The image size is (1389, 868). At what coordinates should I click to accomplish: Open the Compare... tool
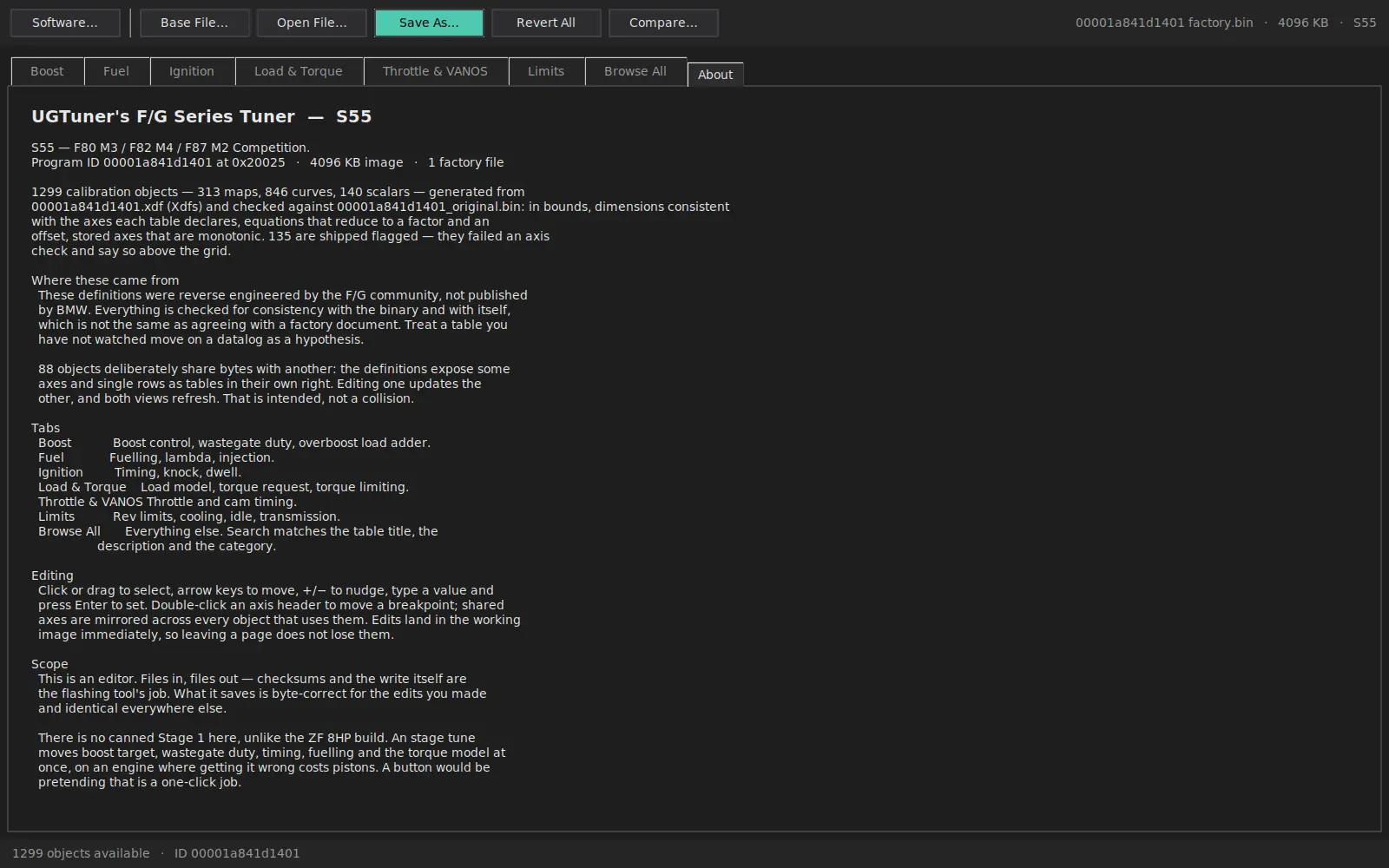point(663,23)
